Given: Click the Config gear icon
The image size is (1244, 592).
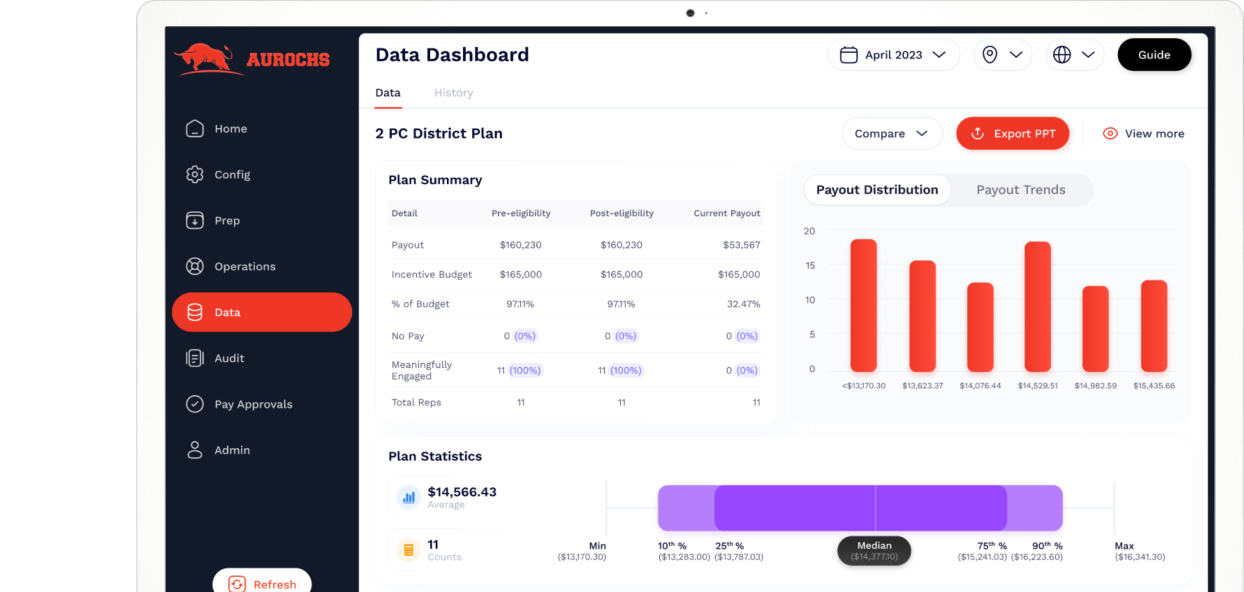Looking at the screenshot, I should click(195, 175).
